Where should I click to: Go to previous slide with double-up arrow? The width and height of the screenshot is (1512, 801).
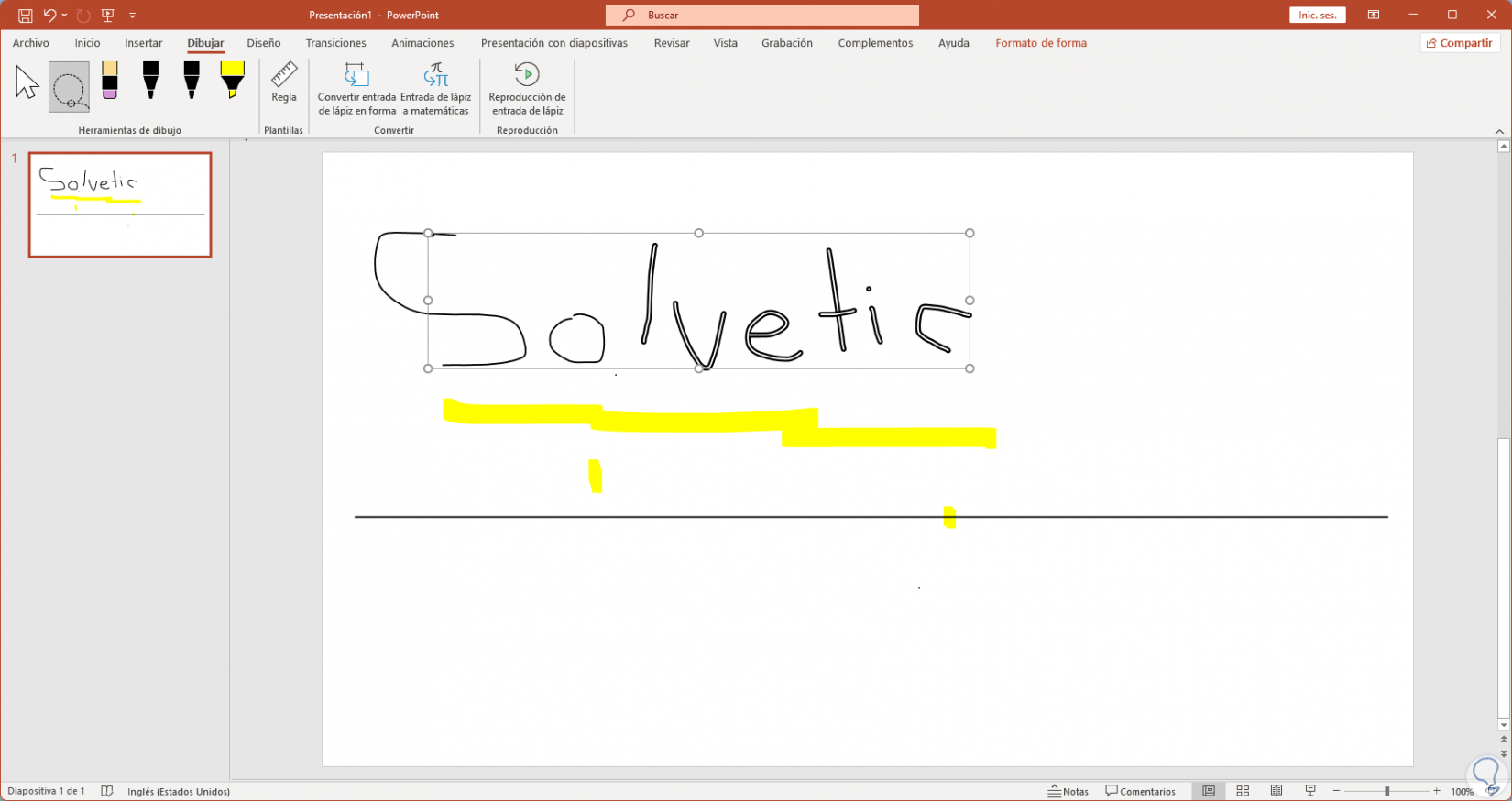coord(1504,739)
